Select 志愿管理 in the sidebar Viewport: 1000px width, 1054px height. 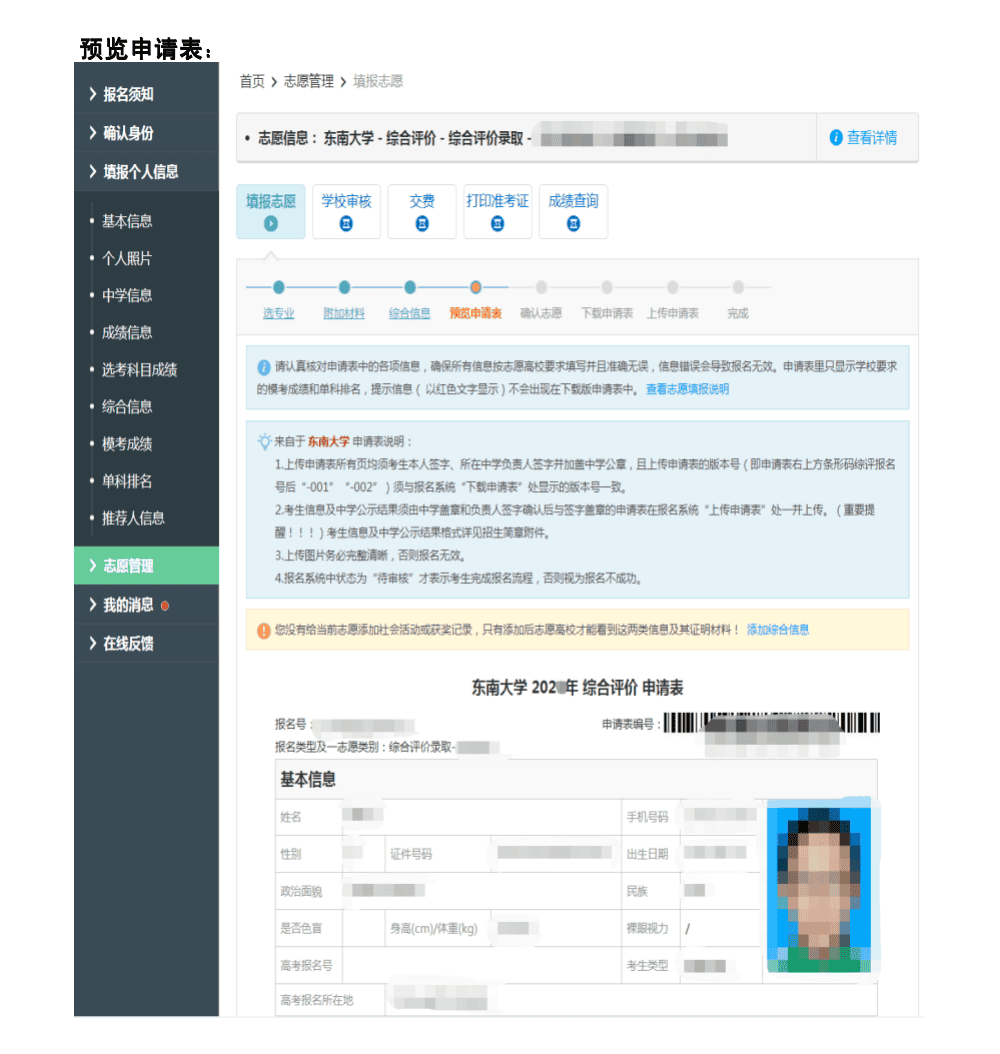[x=128, y=566]
